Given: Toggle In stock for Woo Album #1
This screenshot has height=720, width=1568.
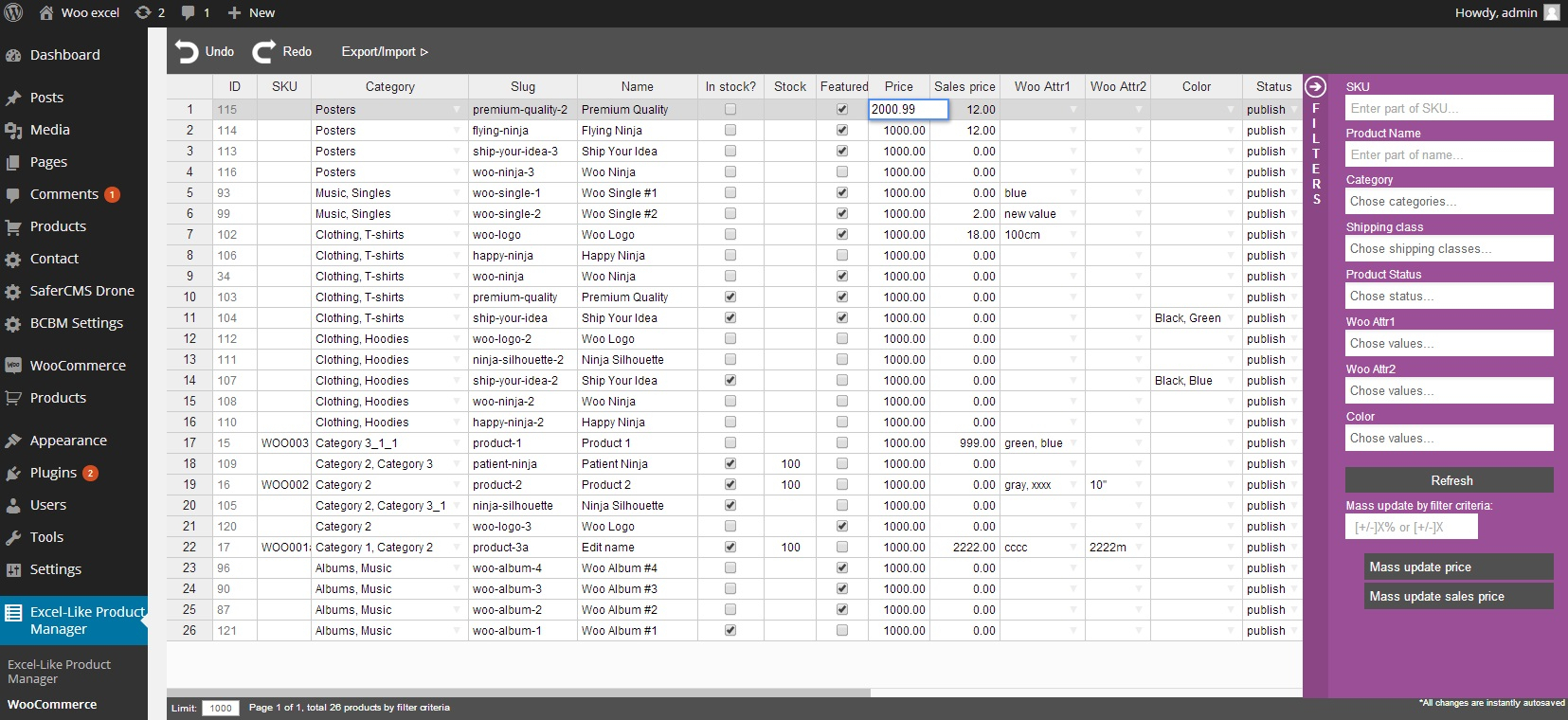Looking at the screenshot, I should coord(730,631).
